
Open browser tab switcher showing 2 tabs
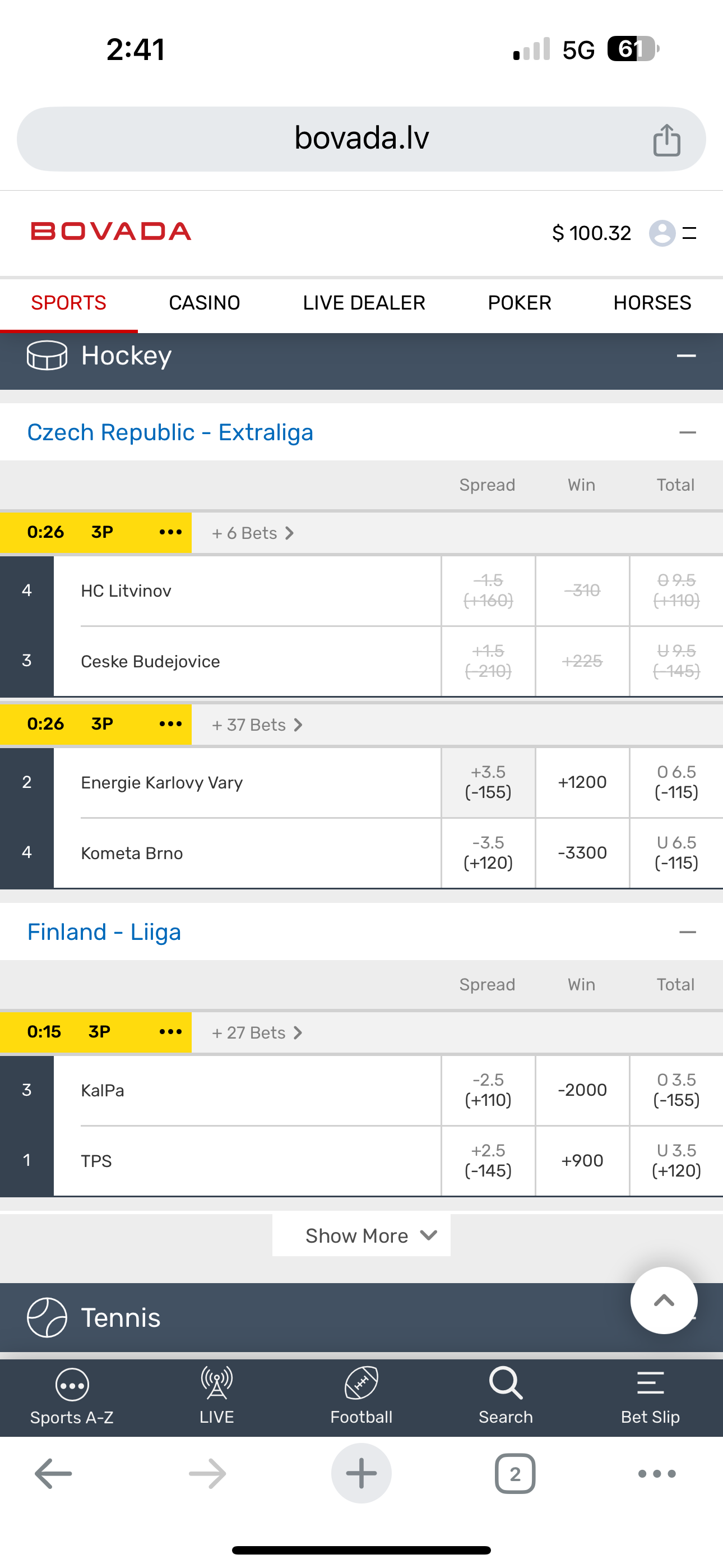coord(515,1473)
